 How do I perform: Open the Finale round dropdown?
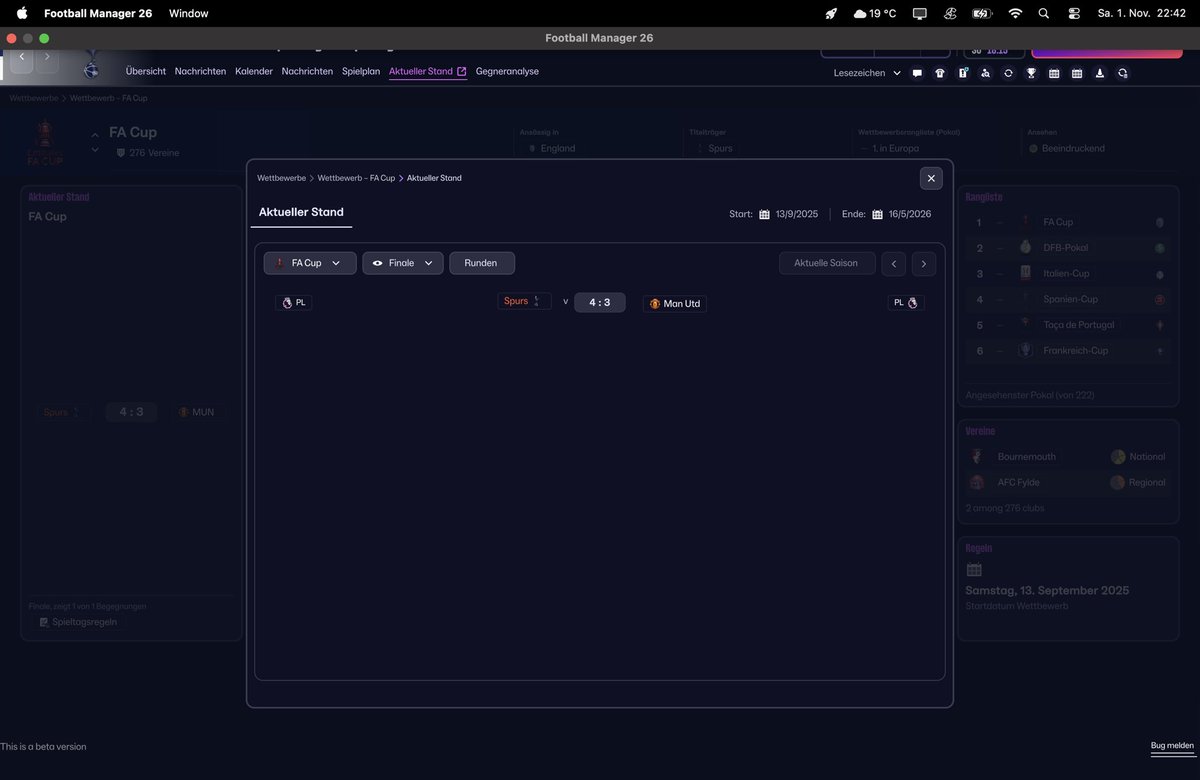403,263
